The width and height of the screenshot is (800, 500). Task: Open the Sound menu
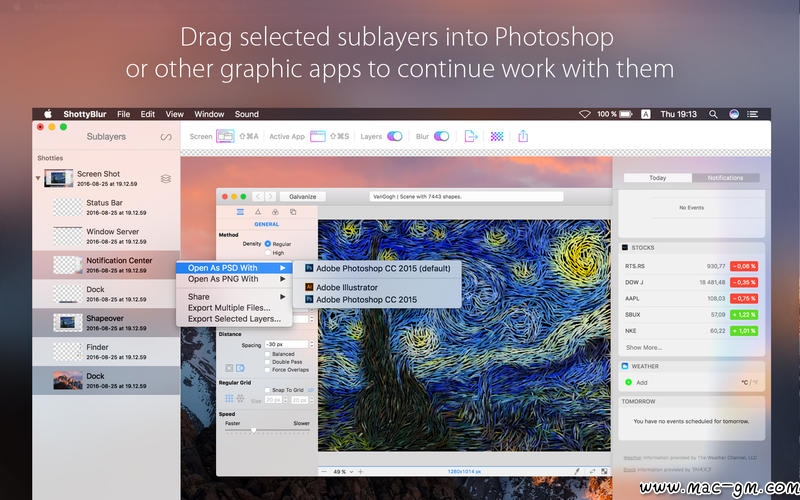click(246, 114)
